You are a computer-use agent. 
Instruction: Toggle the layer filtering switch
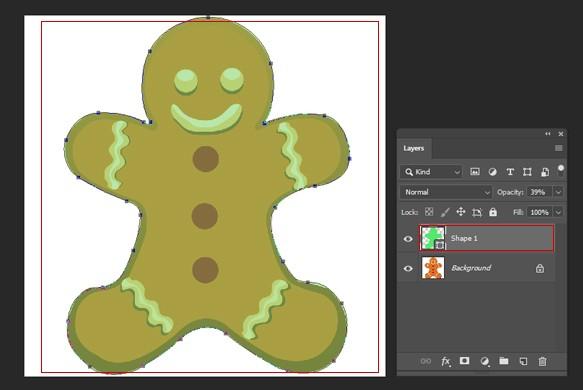coord(561,170)
